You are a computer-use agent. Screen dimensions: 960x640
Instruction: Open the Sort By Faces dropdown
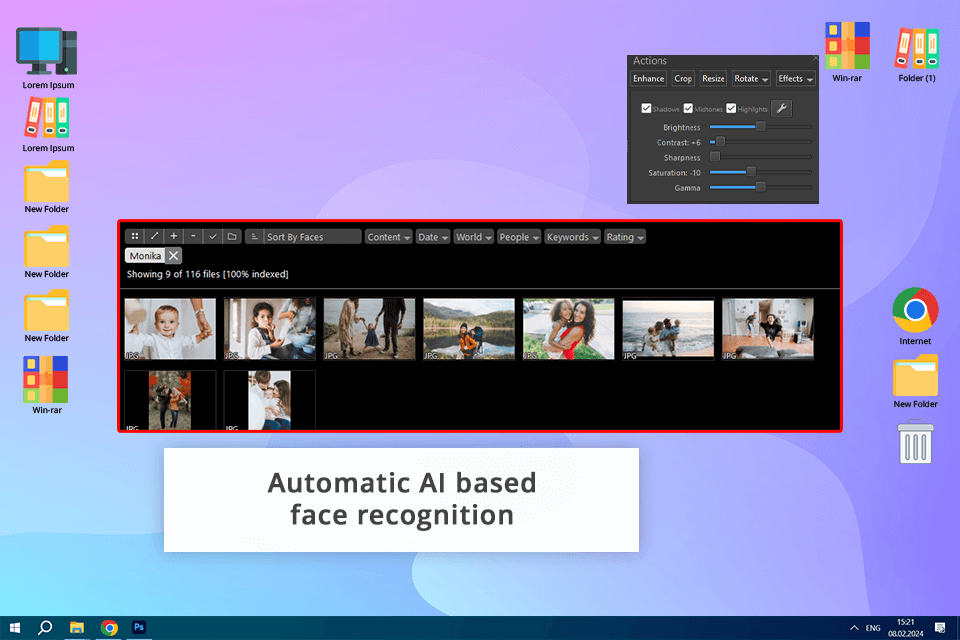point(313,236)
